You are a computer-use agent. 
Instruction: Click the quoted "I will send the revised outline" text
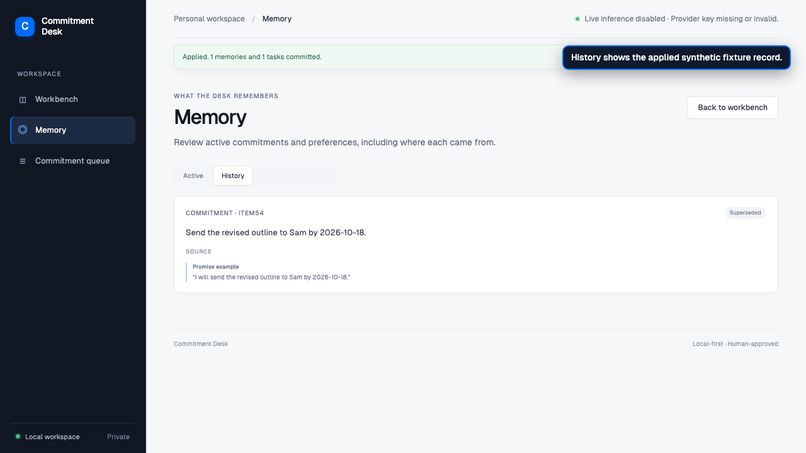(x=271, y=277)
